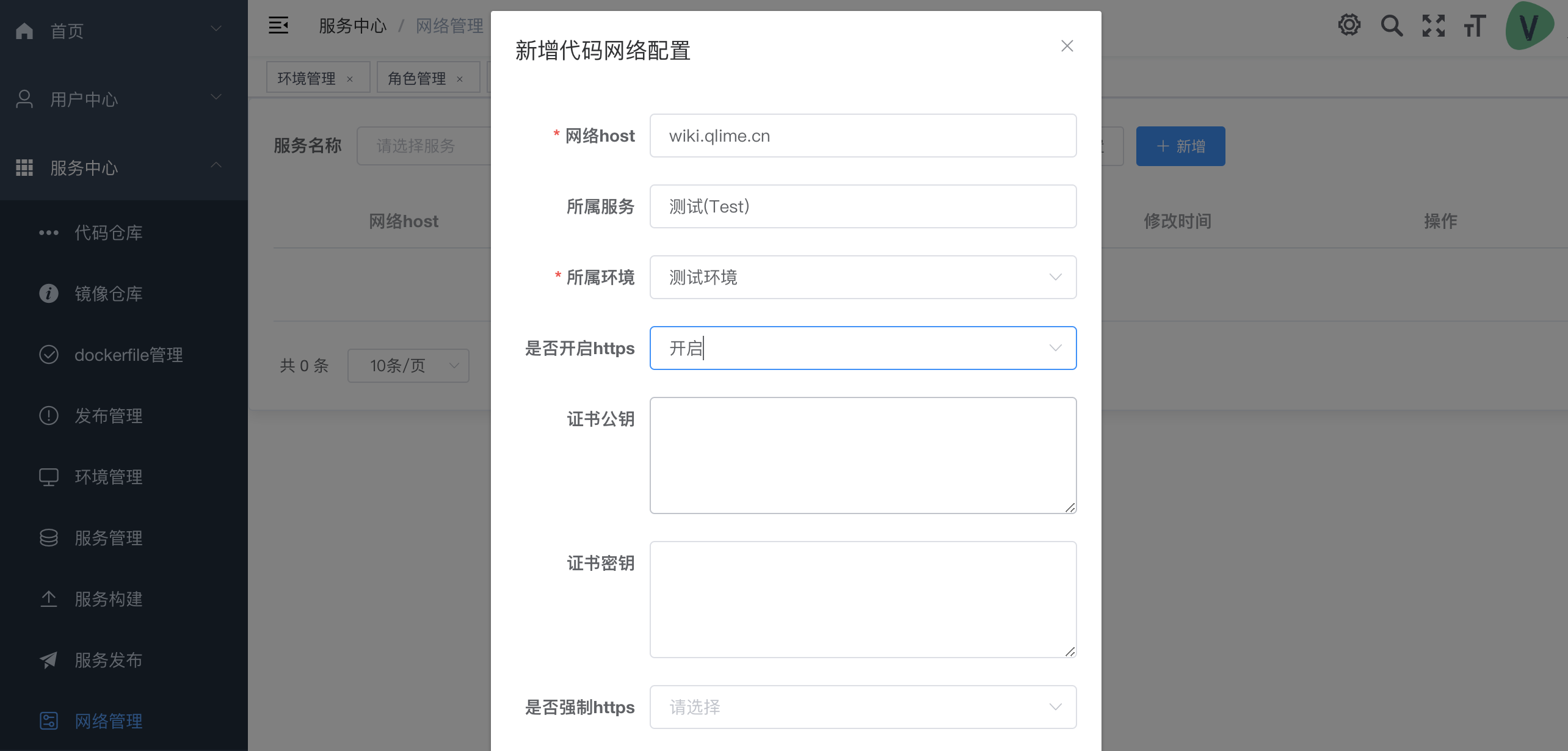Close the 新增代码网络配置 dialog
Viewport: 1568px width, 751px height.
(1067, 46)
